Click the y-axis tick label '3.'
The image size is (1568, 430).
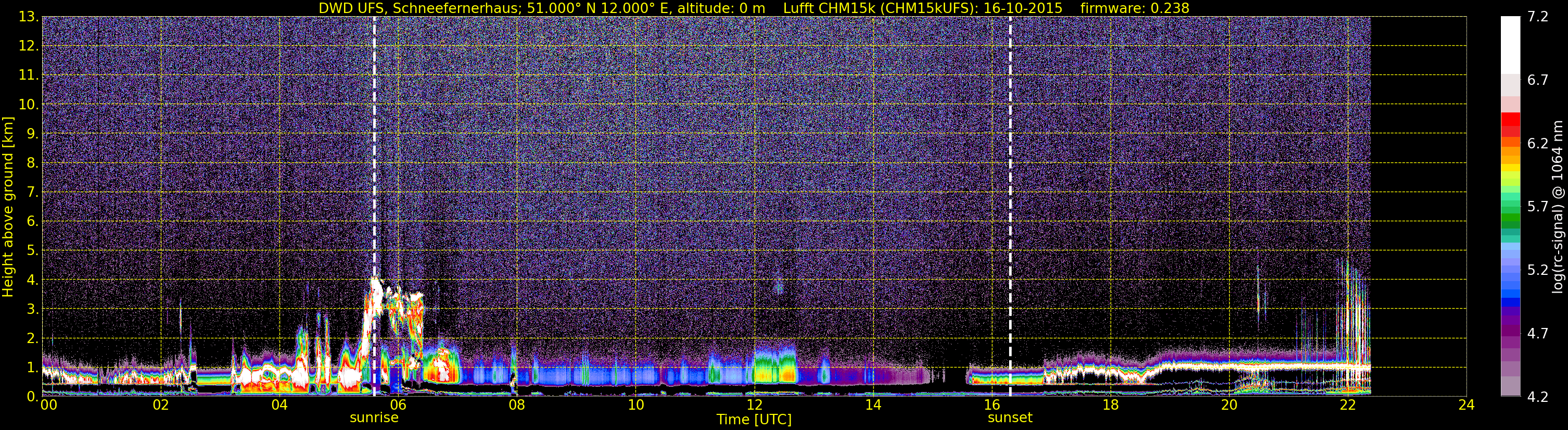[x=32, y=309]
